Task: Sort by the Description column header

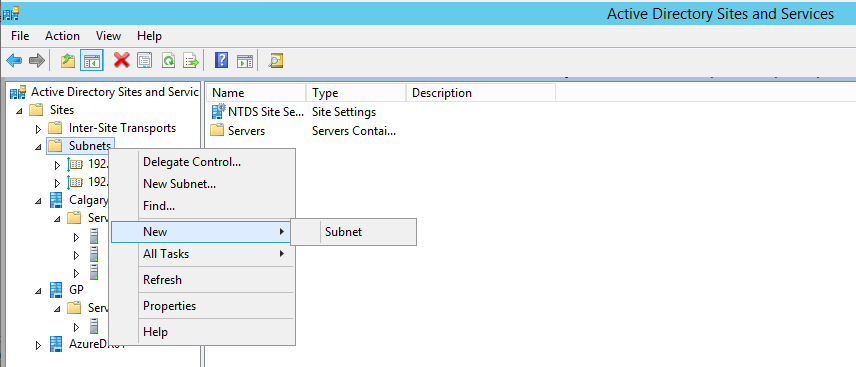Action: click(x=481, y=93)
